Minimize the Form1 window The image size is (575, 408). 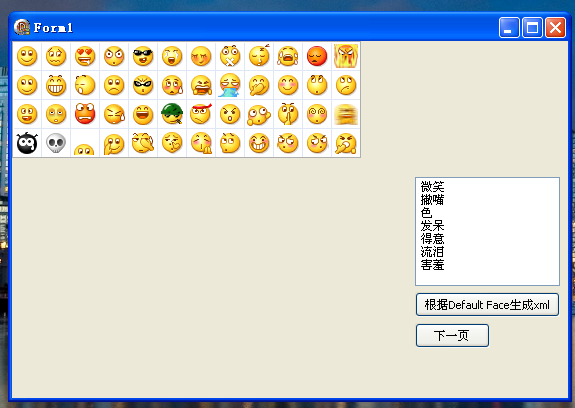[509, 27]
